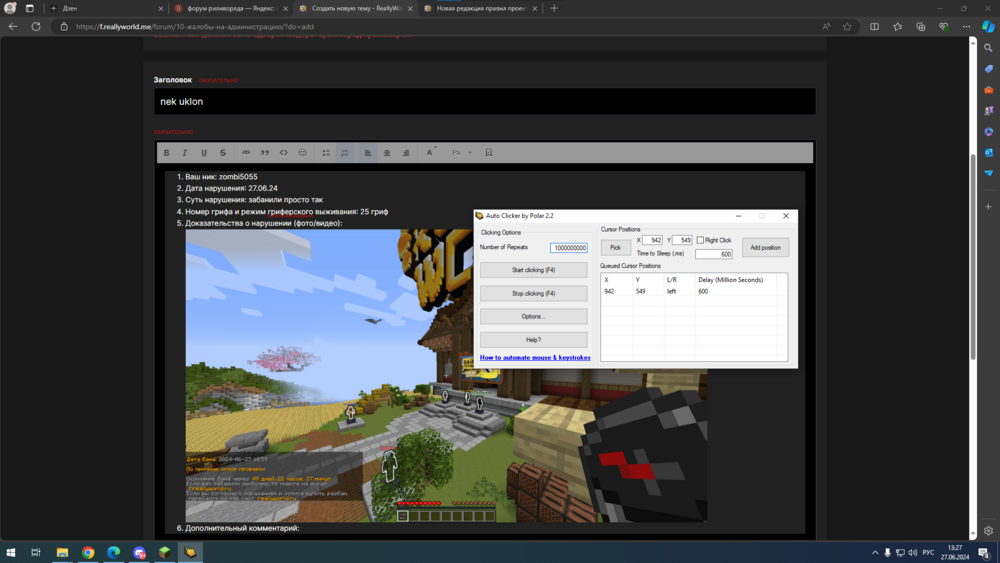The image size is (1000, 563).
Task: Switch to the 'Создать новую тему' tab
Action: [x=355, y=8]
